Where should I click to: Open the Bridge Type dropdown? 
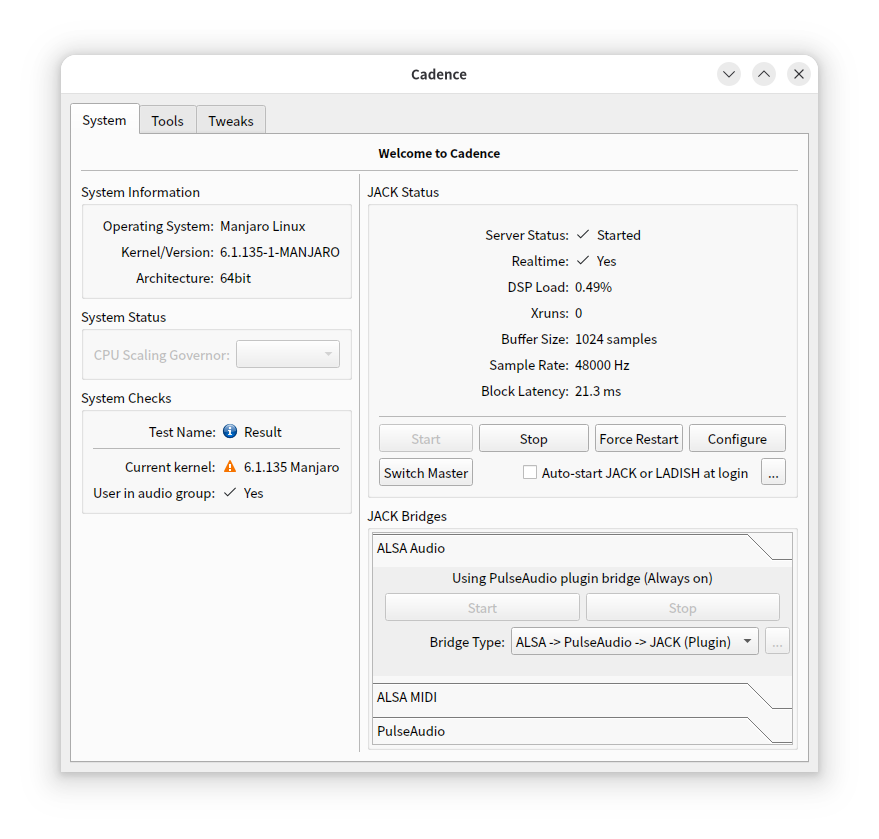point(635,641)
